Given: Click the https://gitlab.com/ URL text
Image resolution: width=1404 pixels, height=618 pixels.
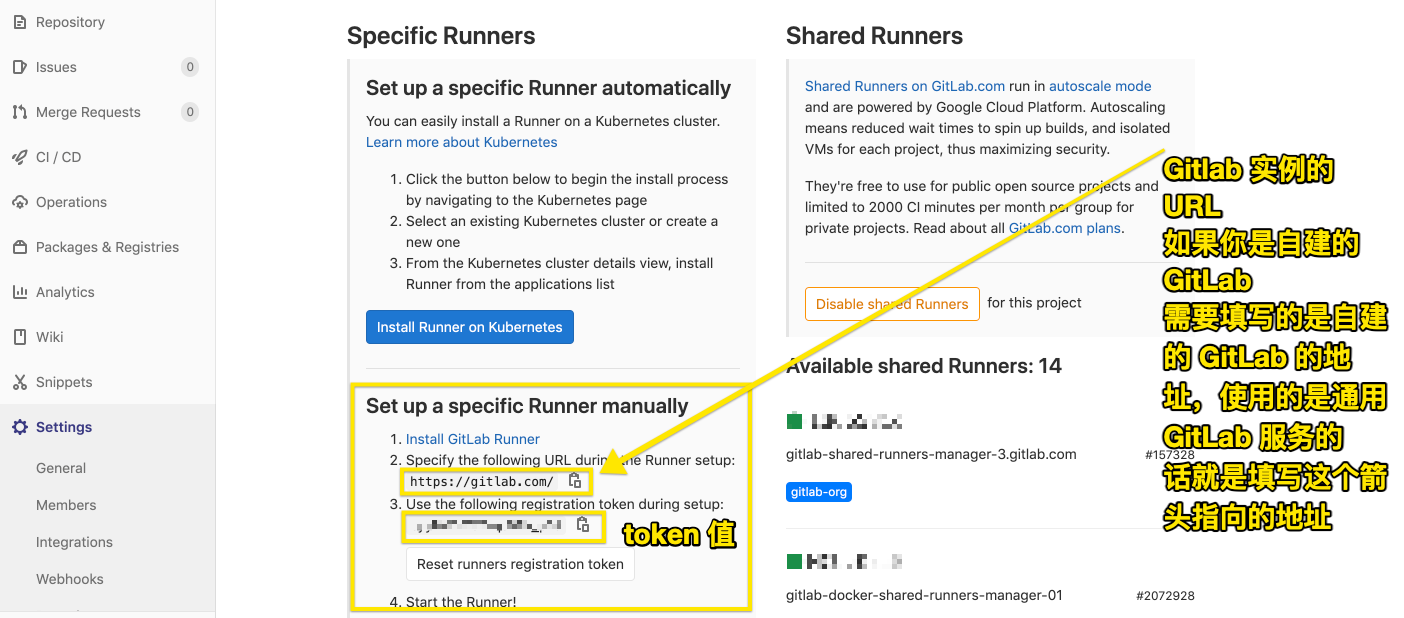Looking at the screenshot, I should tap(482, 482).
